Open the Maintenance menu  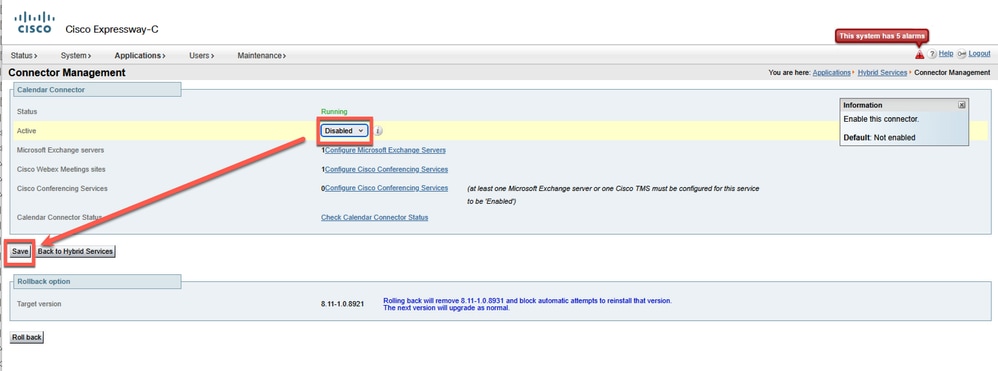[x=262, y=55]
